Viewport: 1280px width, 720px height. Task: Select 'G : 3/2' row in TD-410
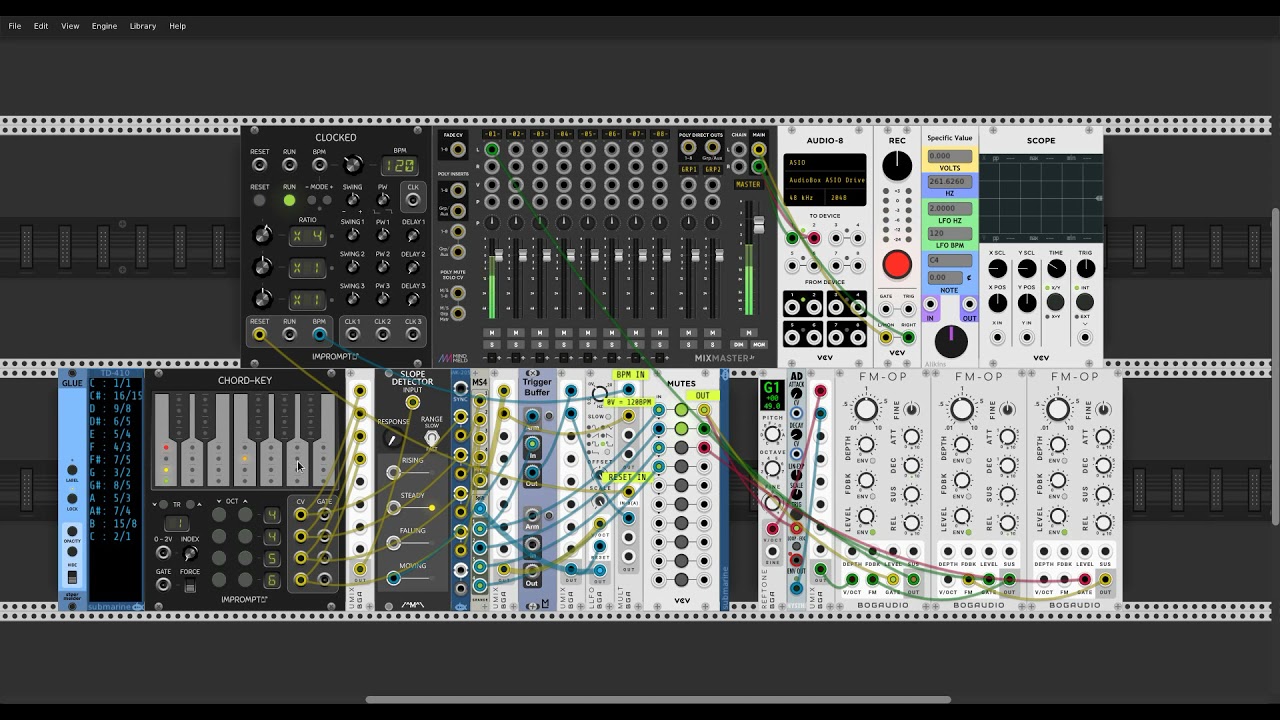(x=110, y=472)
